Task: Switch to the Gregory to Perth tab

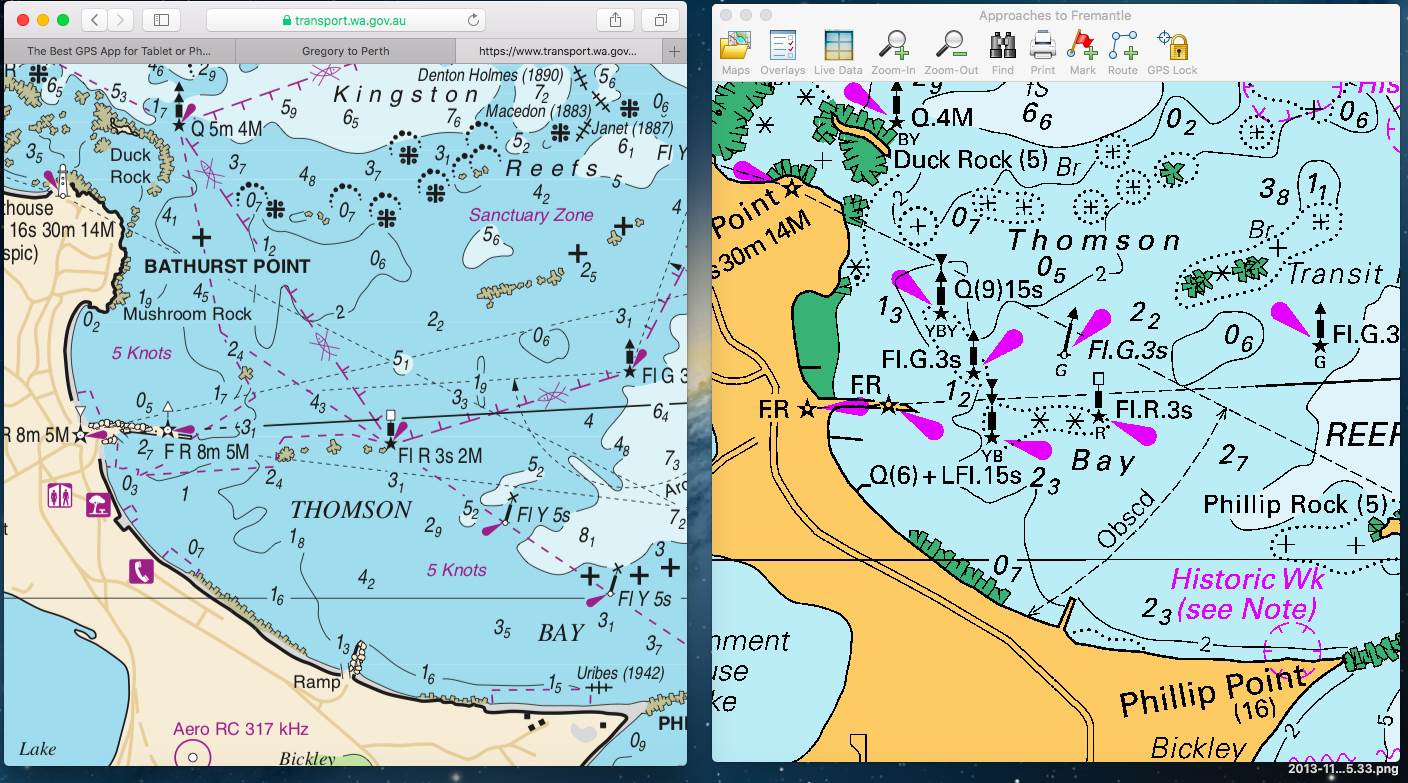Action: point(345,51)
